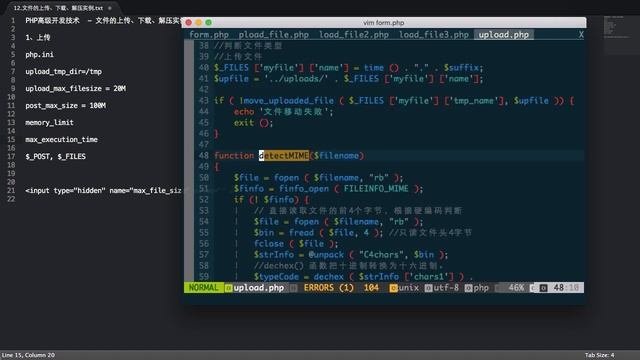Click vim window title vim form.php

(384, 23)
